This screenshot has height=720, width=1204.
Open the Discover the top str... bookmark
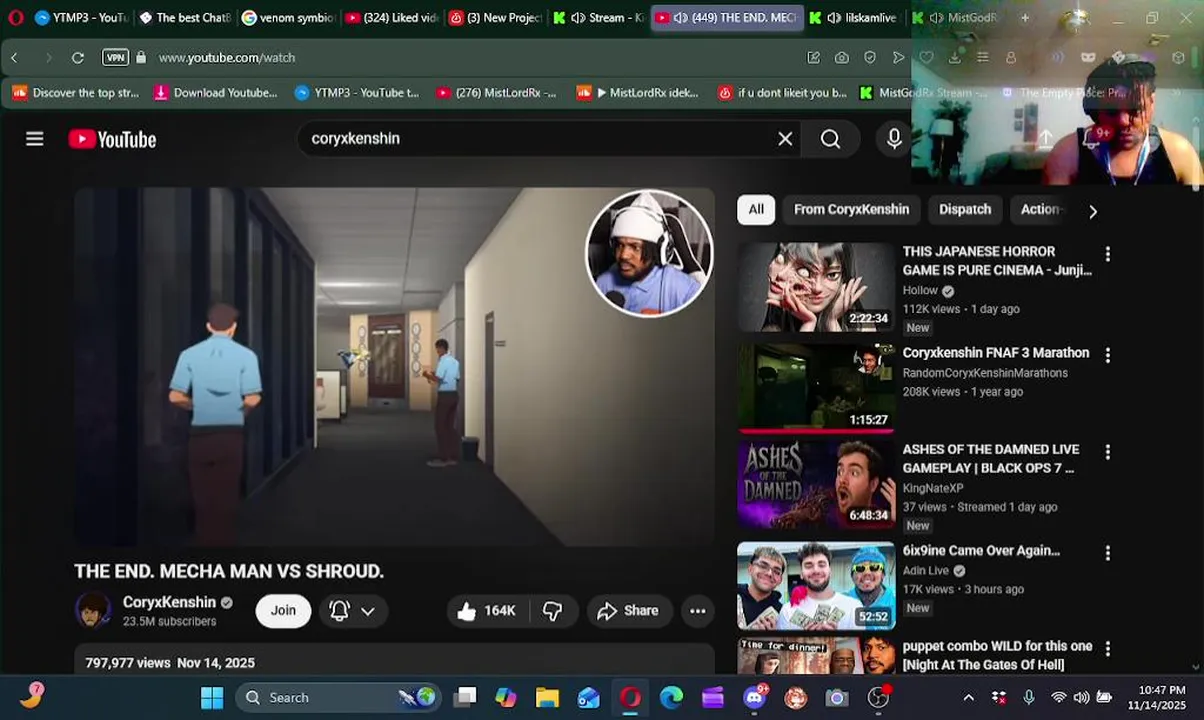click(75, 93)
